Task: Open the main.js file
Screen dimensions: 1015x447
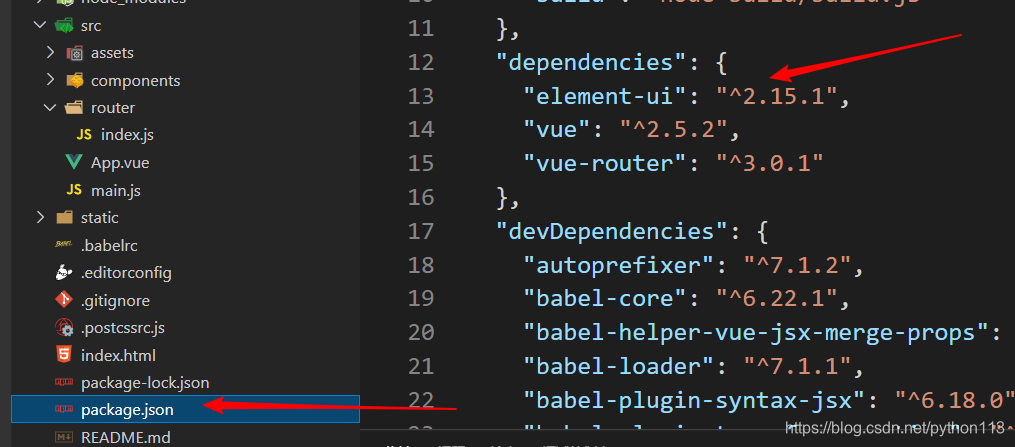Action: pyautogui.click(x=116, y=191)
